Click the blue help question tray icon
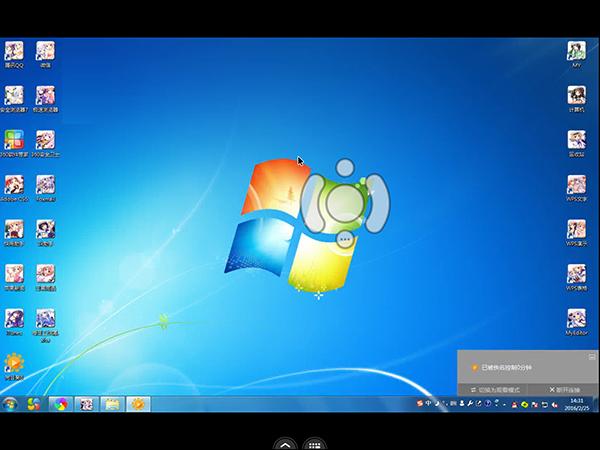Screen dimensions: 600x450 coord(488,404)
